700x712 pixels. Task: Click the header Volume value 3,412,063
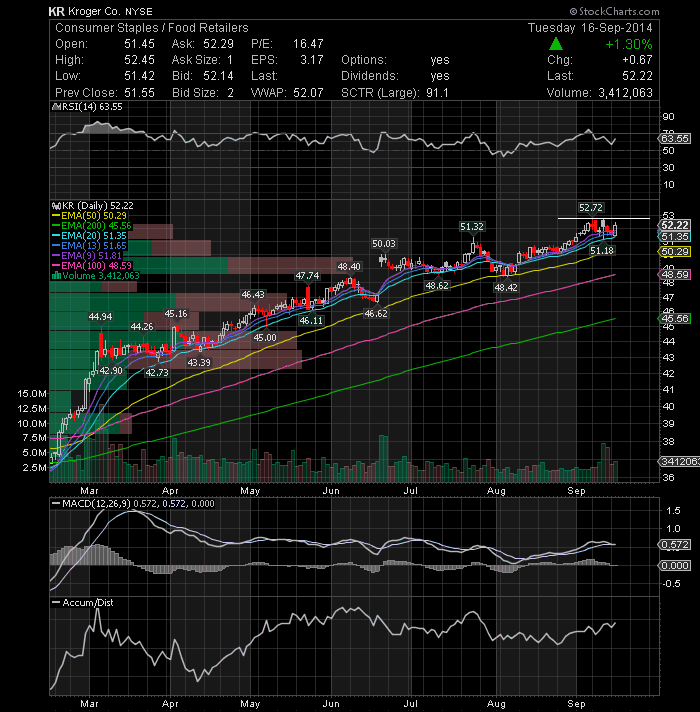(625, 93)
